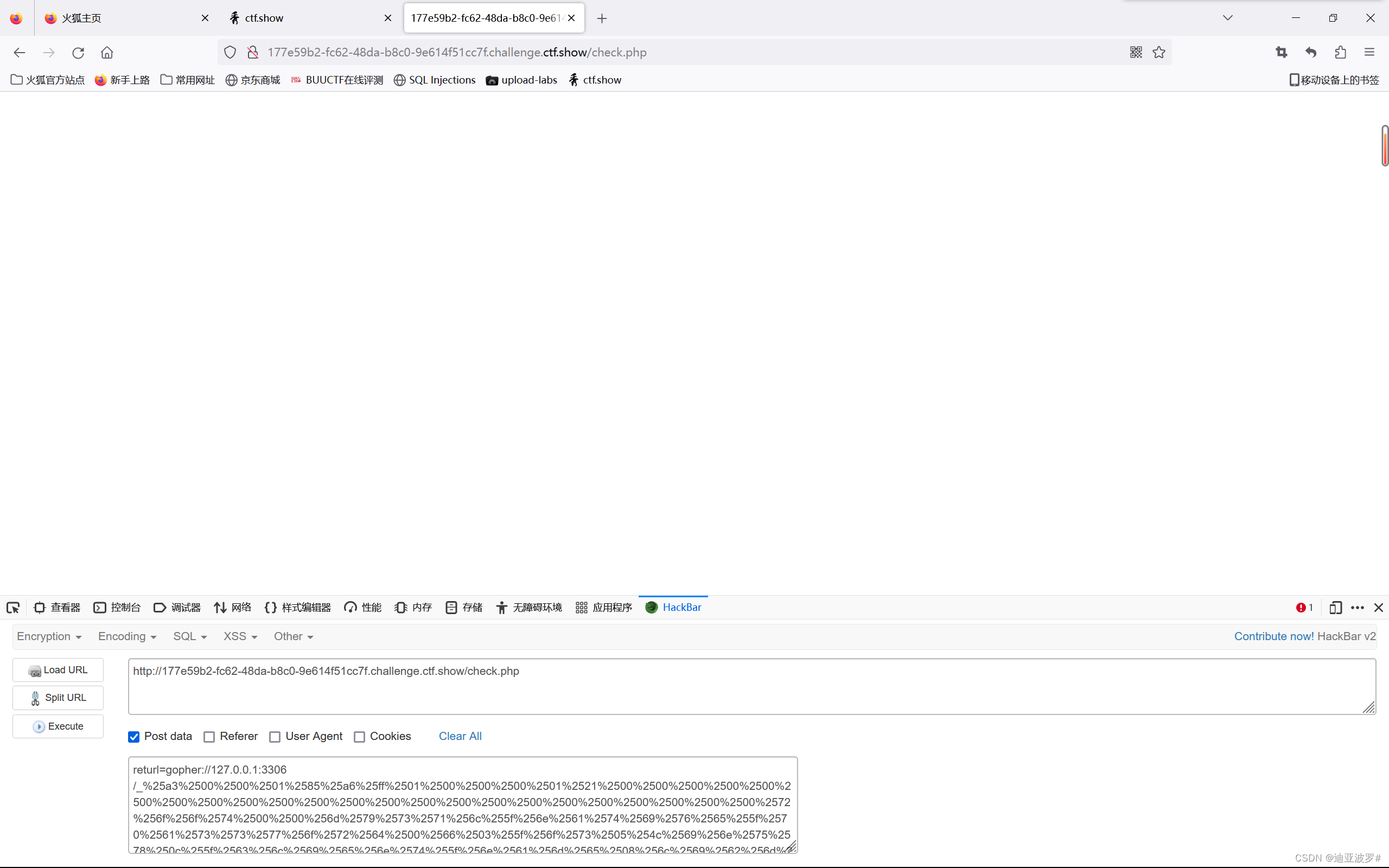Disable the Post data checkbox
This screenshot has width=1389, height=868.
pos(133,737)
